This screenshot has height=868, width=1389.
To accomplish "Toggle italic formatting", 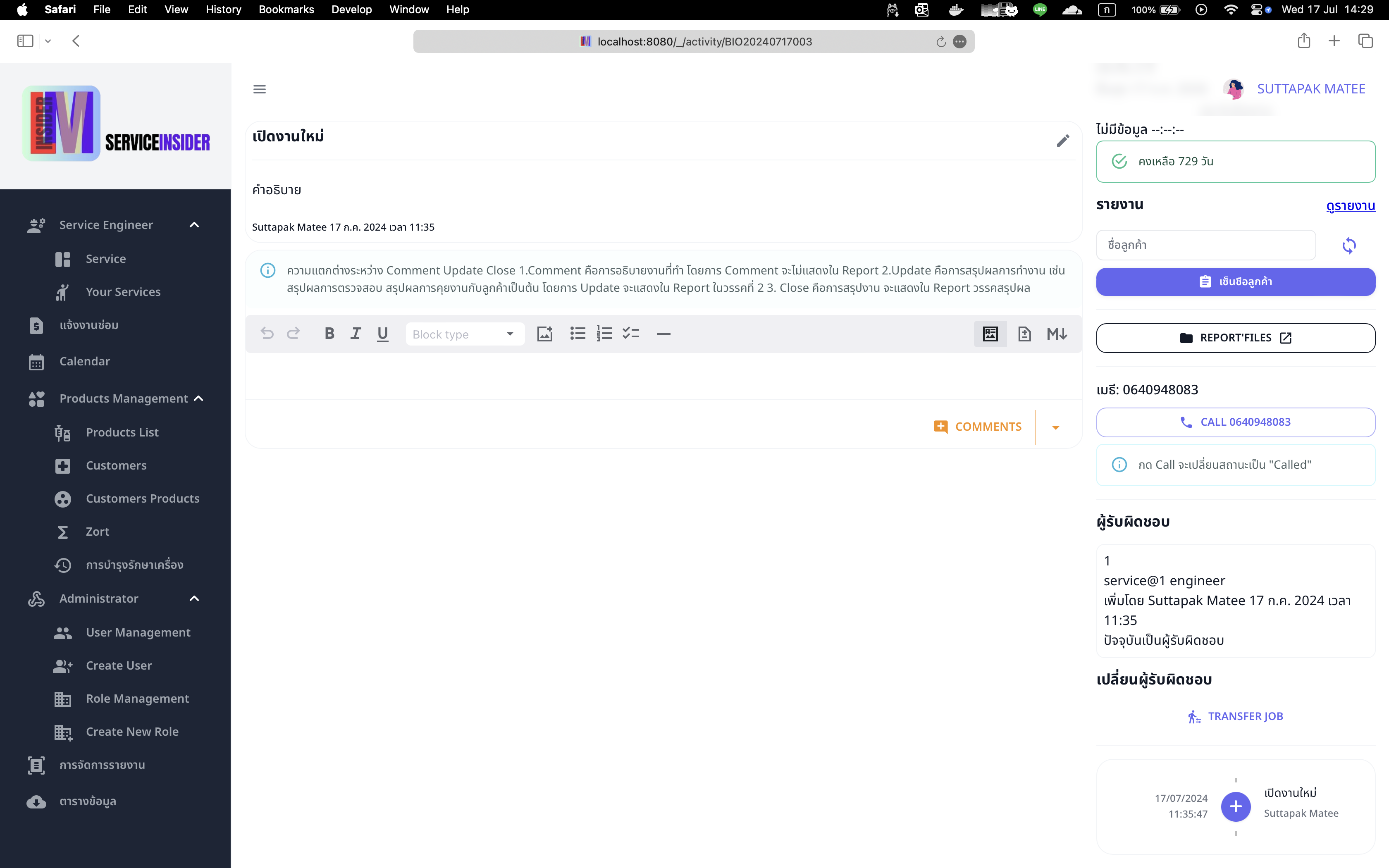I will pyautogui.click(x=356, y=334).
